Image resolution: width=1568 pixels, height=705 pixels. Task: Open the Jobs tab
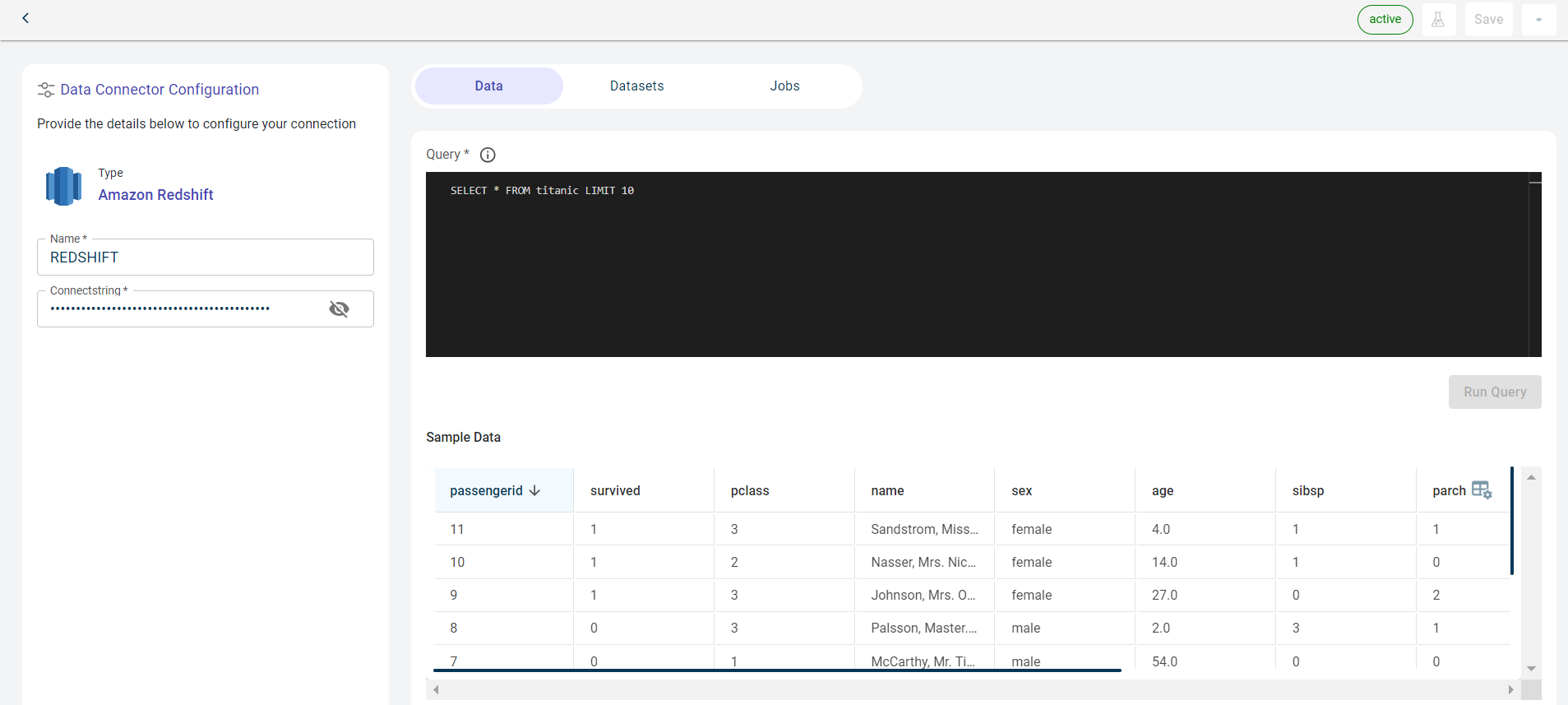(x=784, y=86)
